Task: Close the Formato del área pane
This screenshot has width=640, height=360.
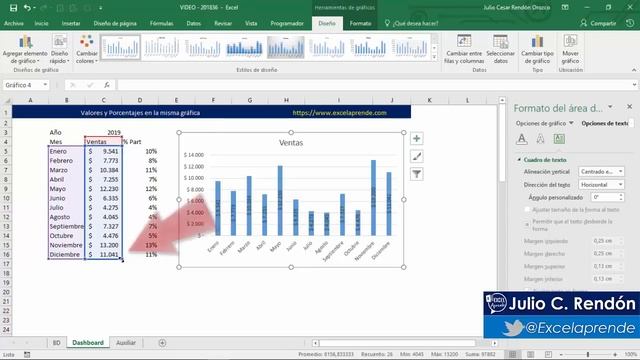Action: 629,107
